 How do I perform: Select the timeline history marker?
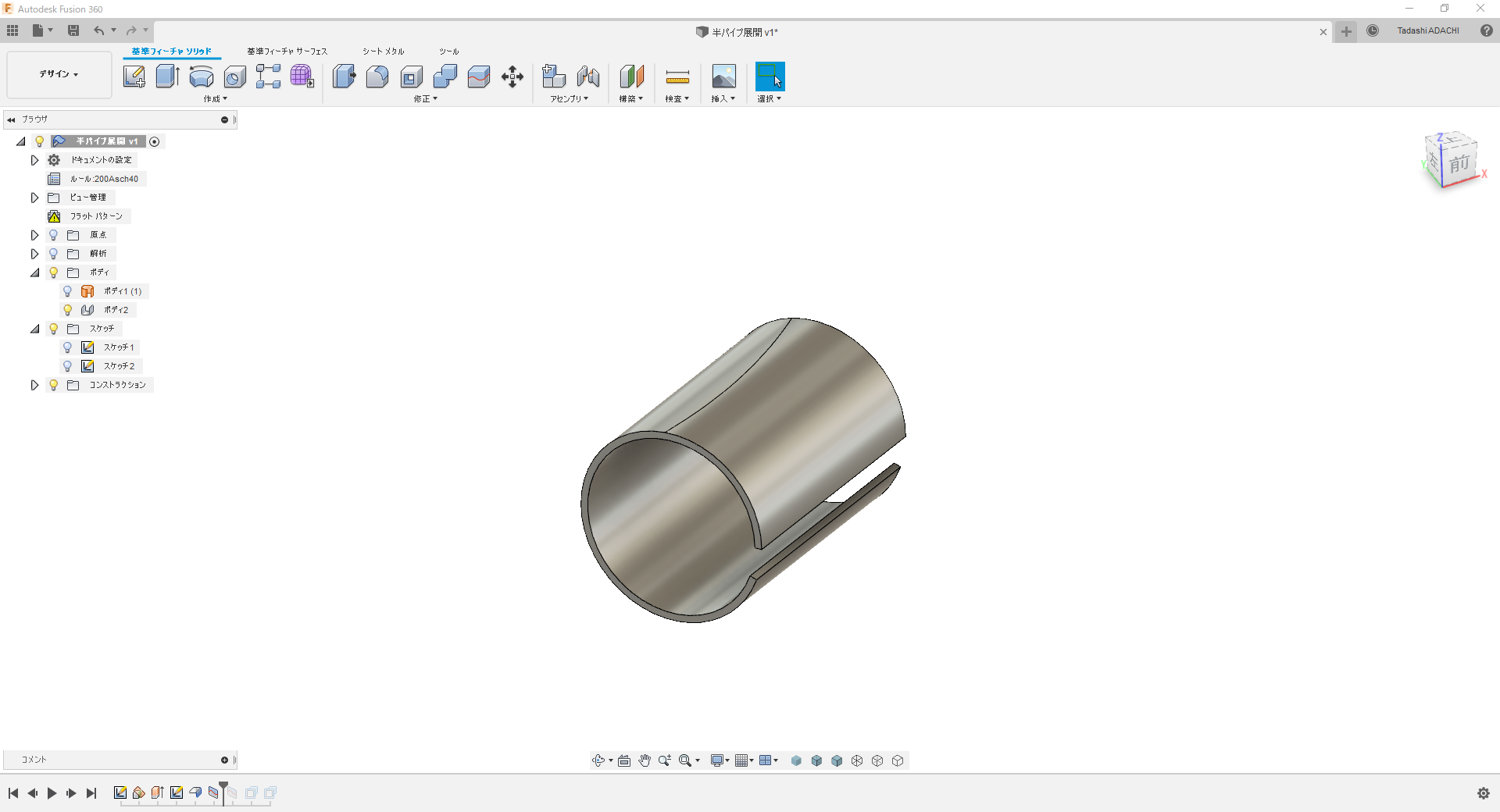(223, 792)
